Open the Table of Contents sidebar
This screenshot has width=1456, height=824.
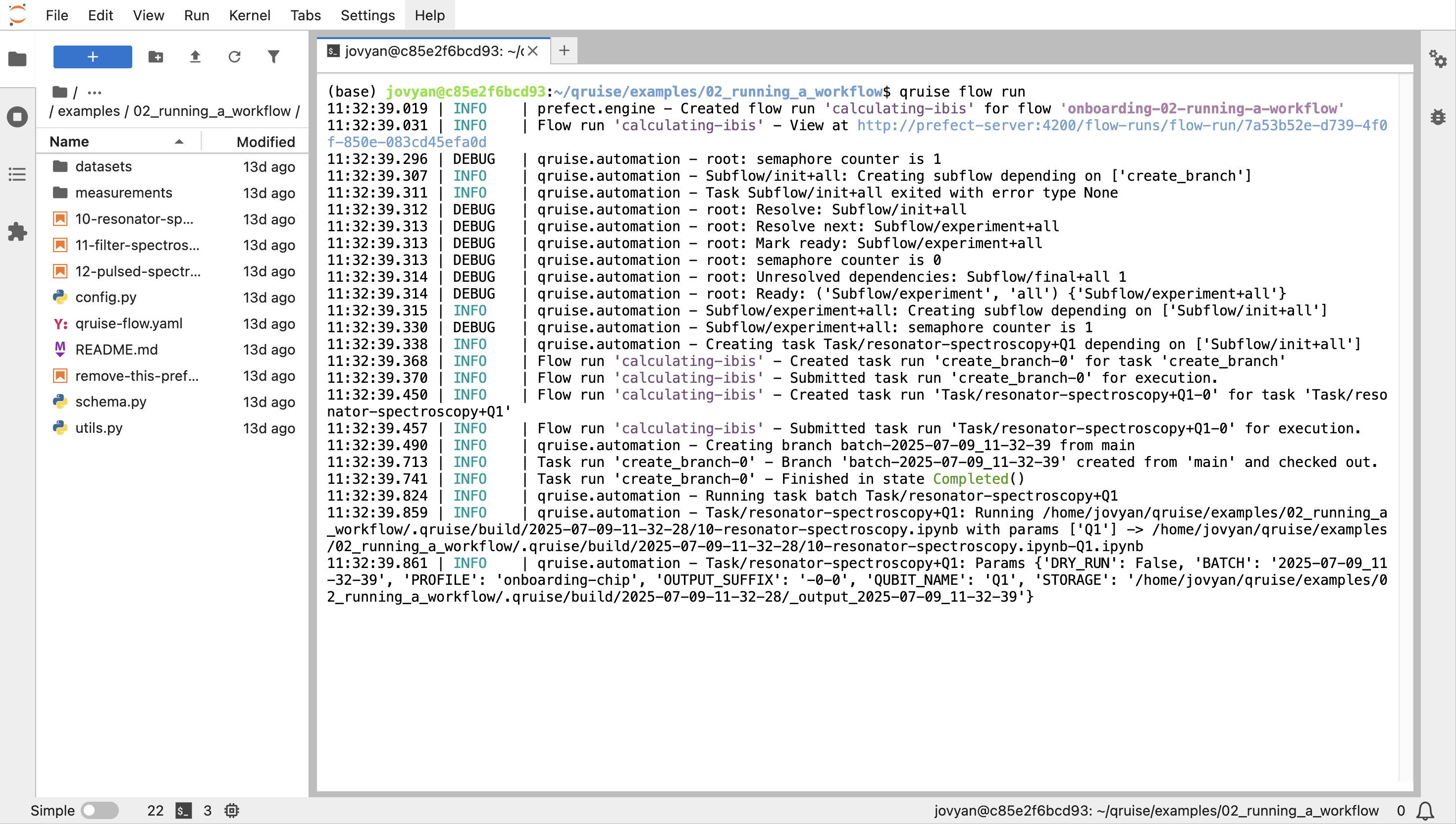click(17, 174)
